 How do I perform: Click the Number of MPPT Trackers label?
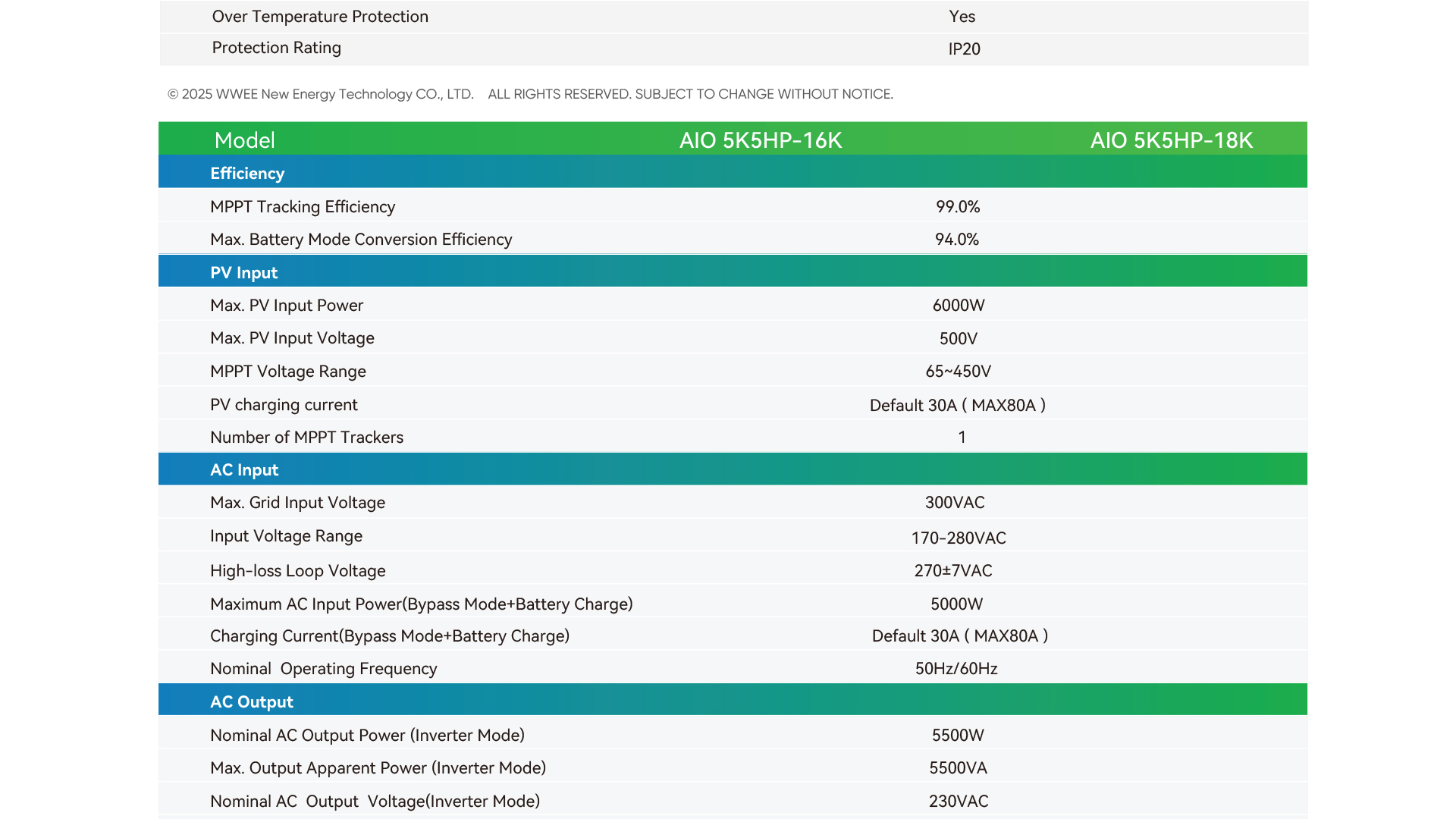pos(306,437)
